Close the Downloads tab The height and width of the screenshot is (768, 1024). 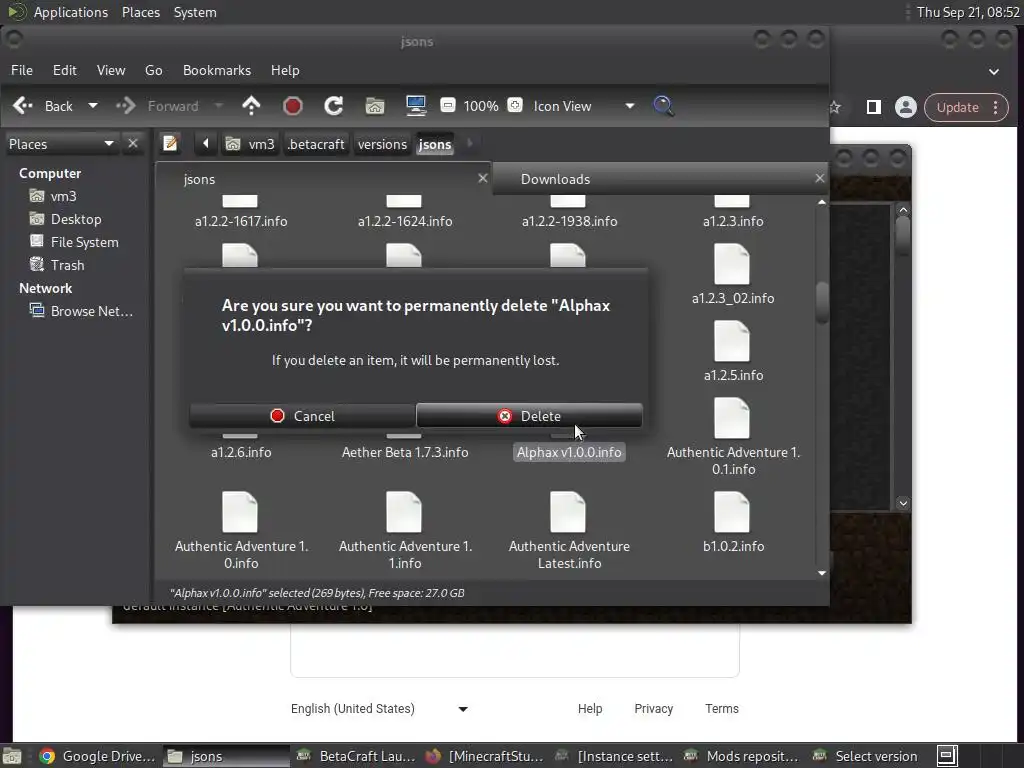[820, 178]
